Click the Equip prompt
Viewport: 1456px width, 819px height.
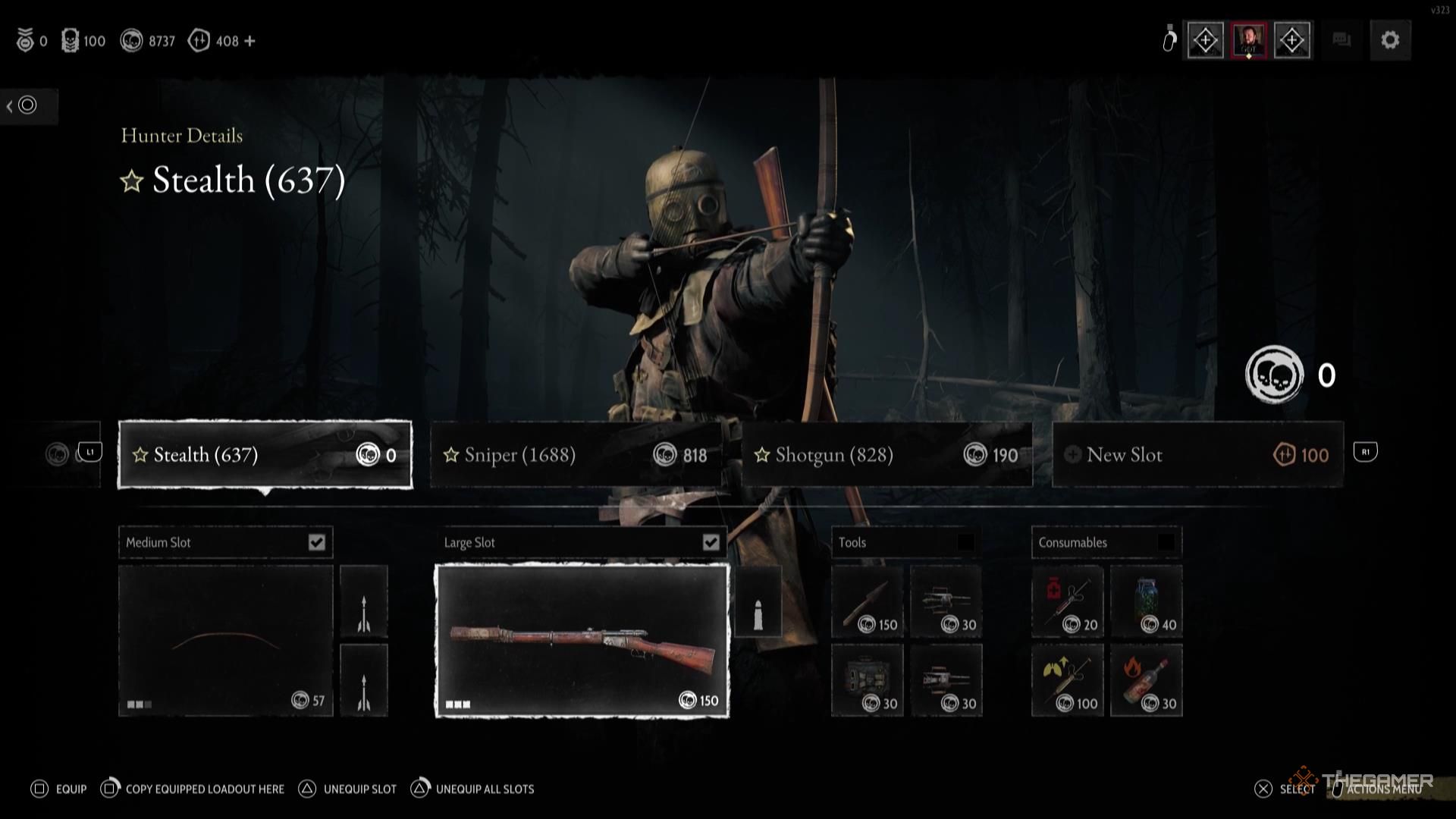(x=59, y=789)
